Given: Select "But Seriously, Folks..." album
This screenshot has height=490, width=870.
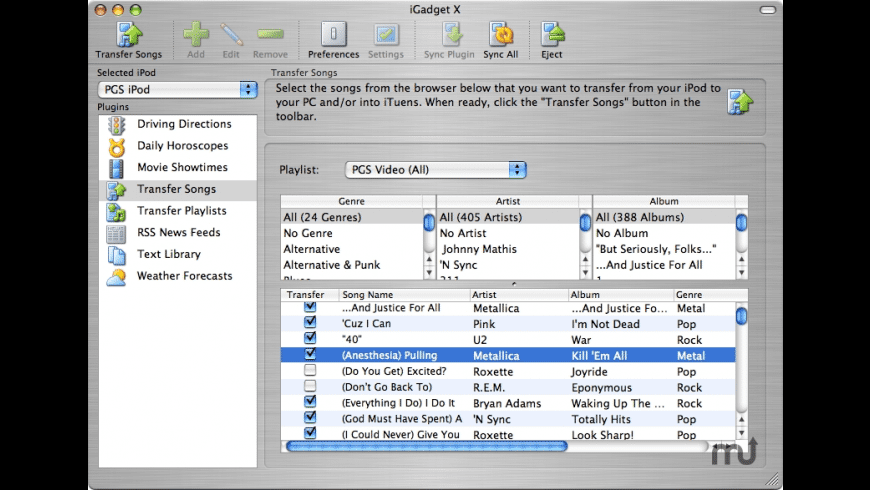Looking at the screenshot, I should [665, 249].
